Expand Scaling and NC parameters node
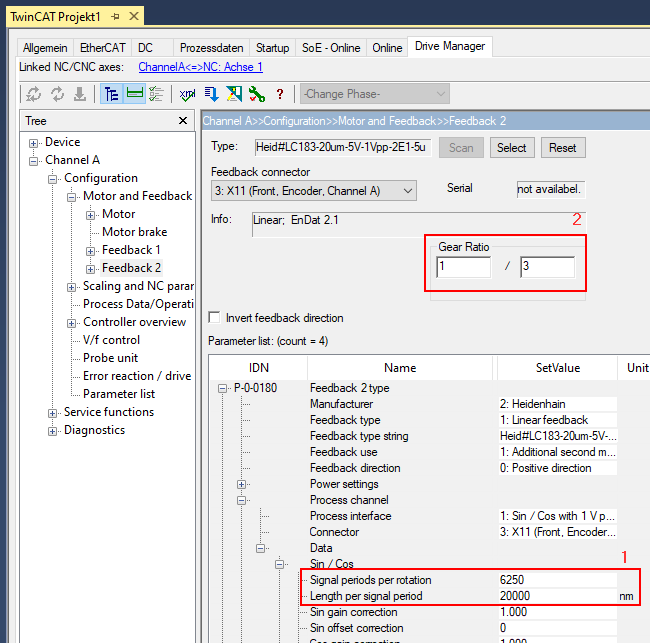650x643 pixels. [71, 287]
